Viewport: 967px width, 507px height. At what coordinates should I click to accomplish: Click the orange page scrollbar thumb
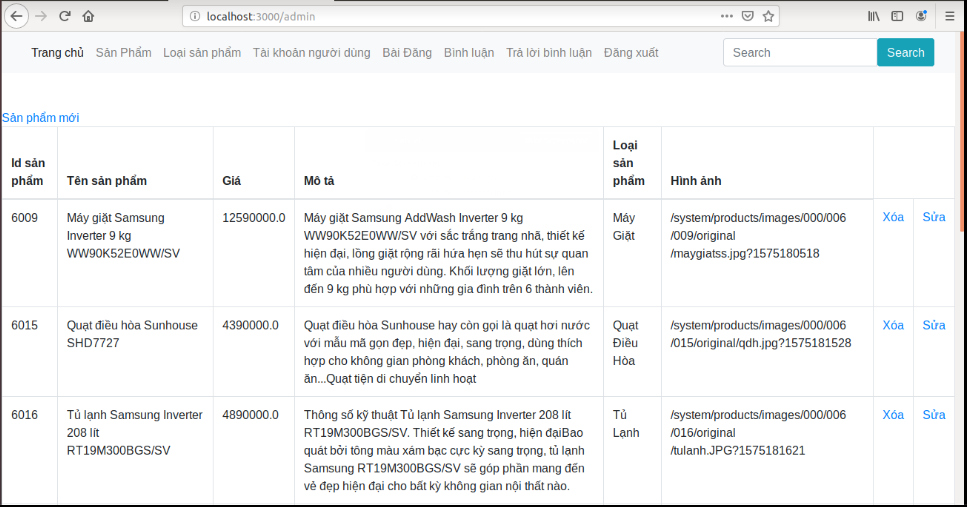[962, 132]
